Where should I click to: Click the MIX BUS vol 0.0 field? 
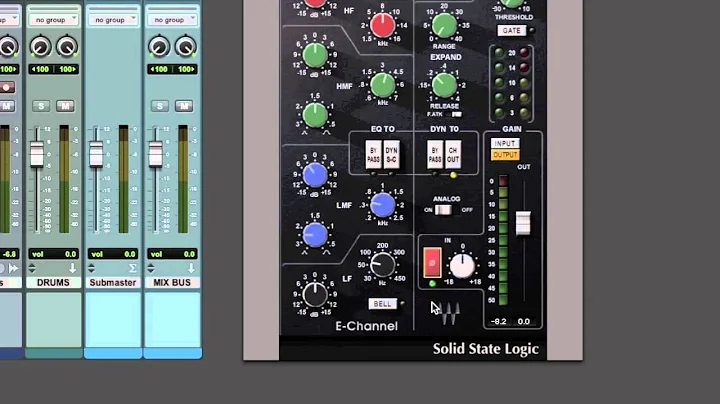click(x=172, y=254)
